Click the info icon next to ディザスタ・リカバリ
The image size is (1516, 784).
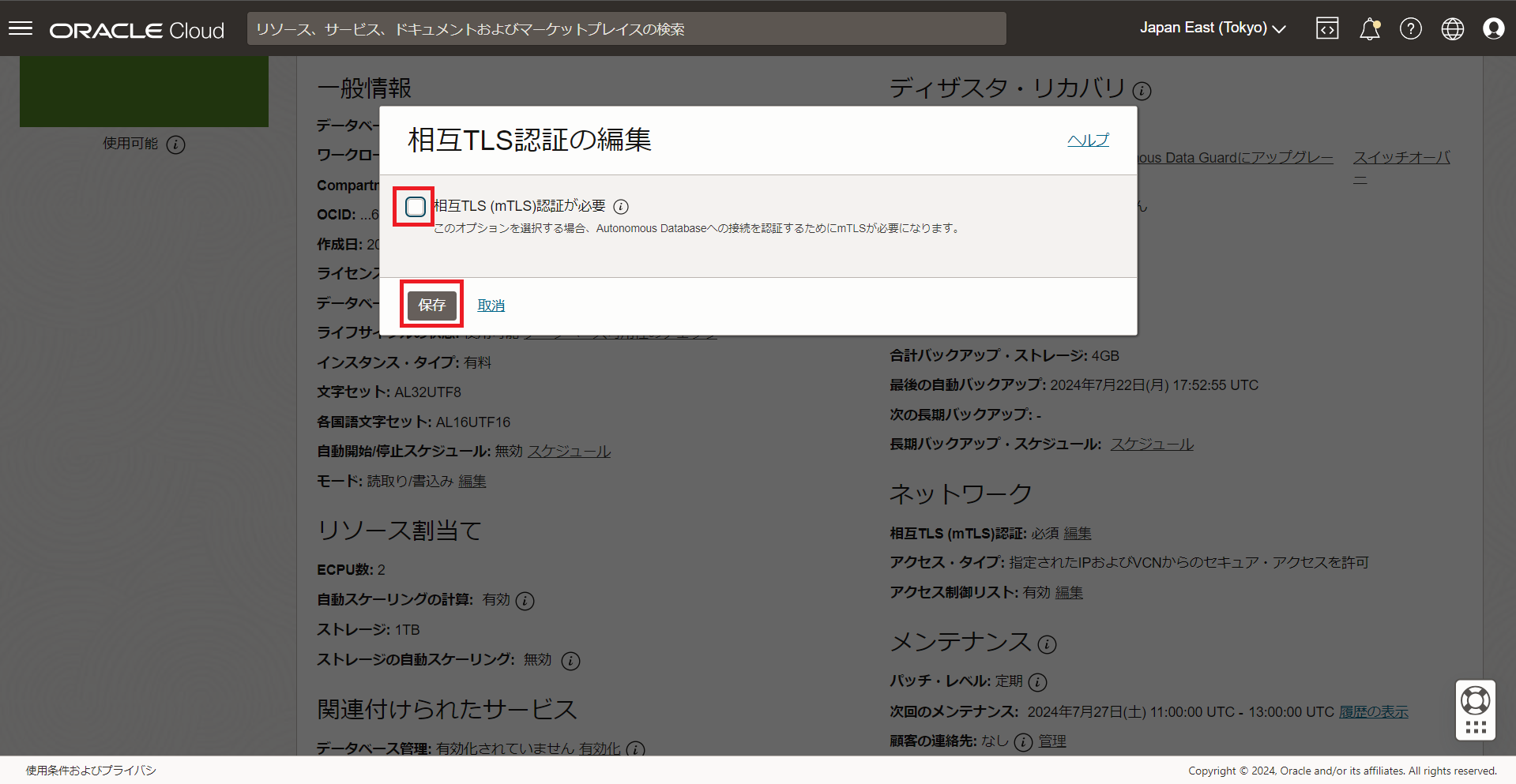pyautogui.click(x=1142, y=91)
